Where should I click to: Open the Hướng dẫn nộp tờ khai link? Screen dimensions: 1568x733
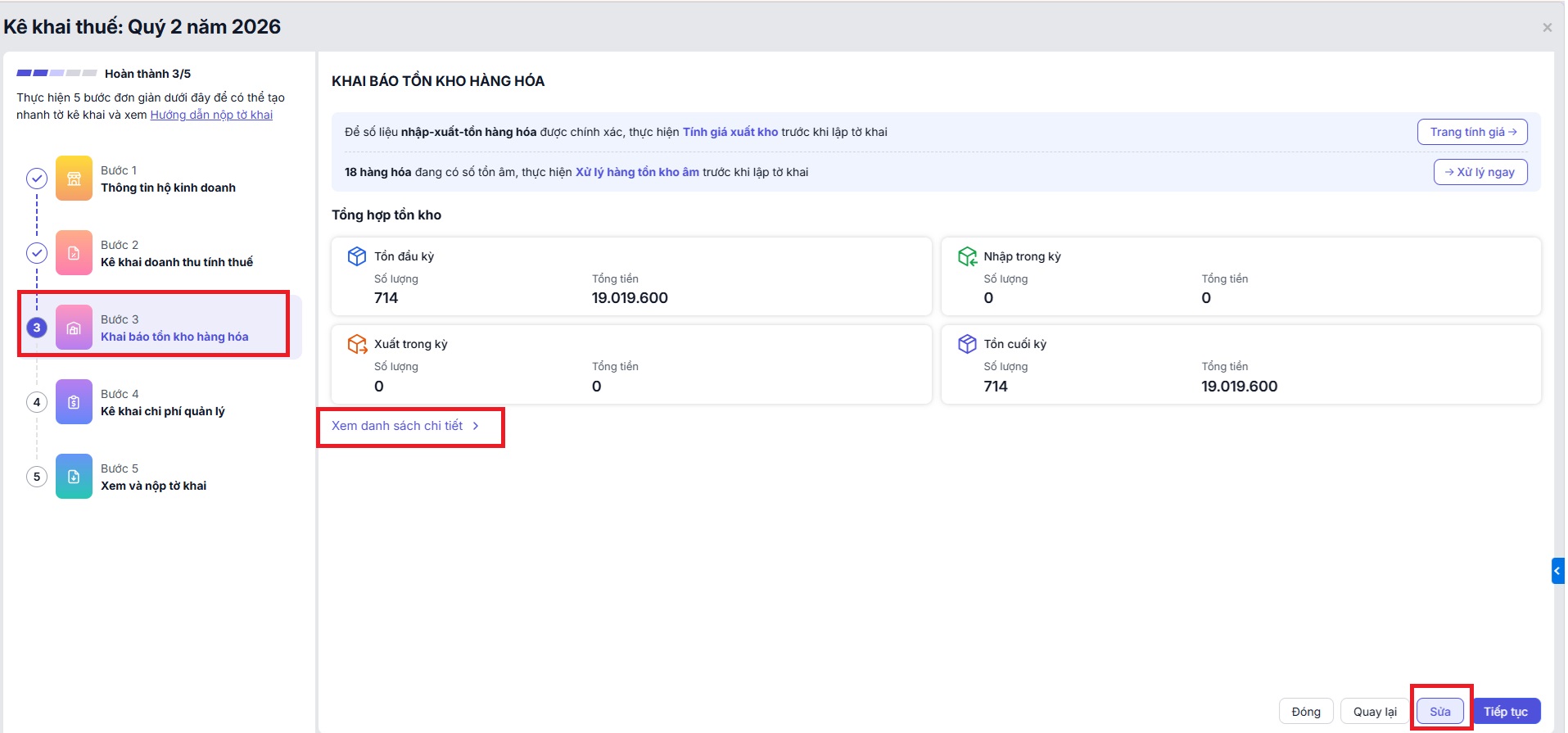coord(211,115)
